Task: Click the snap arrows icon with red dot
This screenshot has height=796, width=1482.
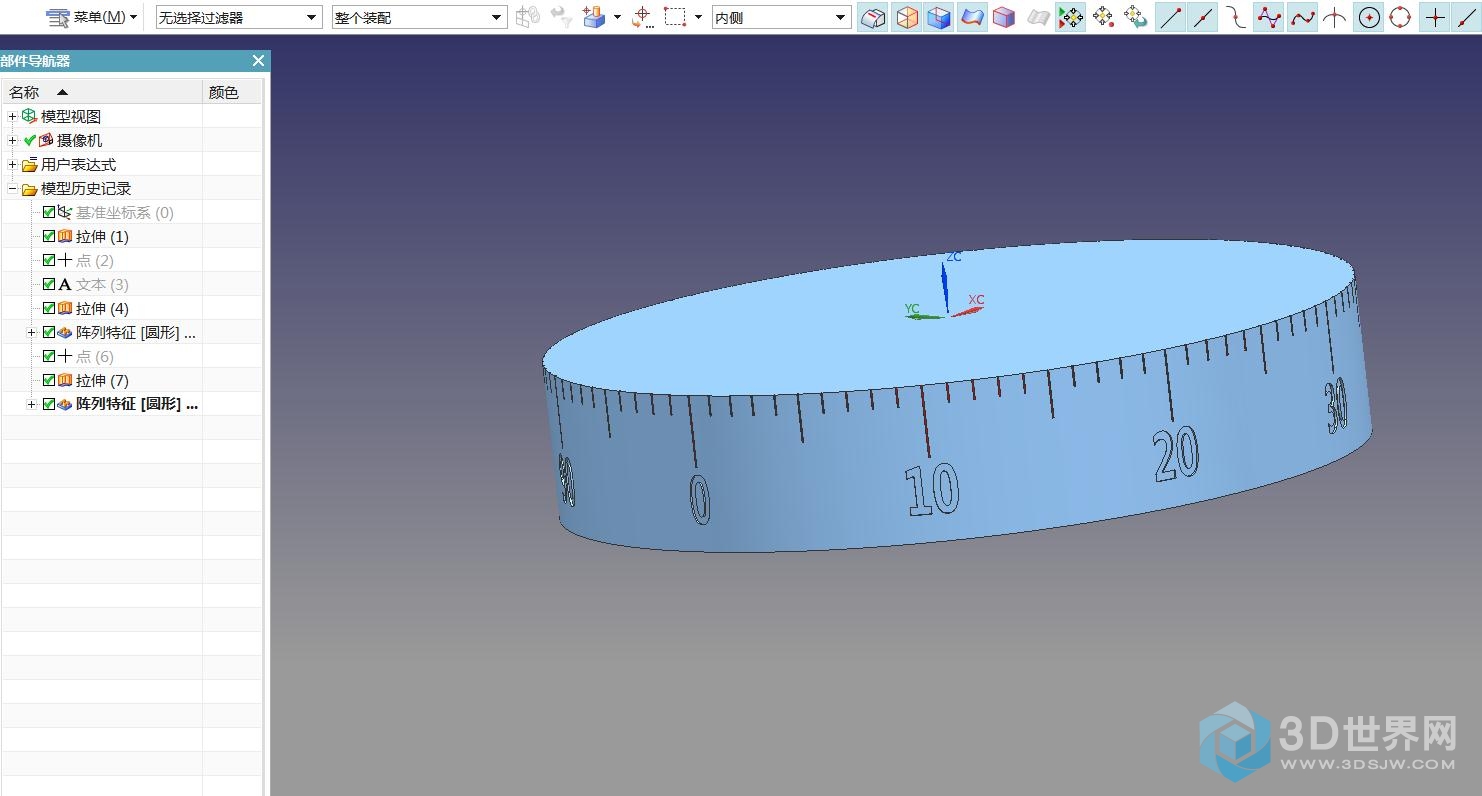Action: point(1103,17)
